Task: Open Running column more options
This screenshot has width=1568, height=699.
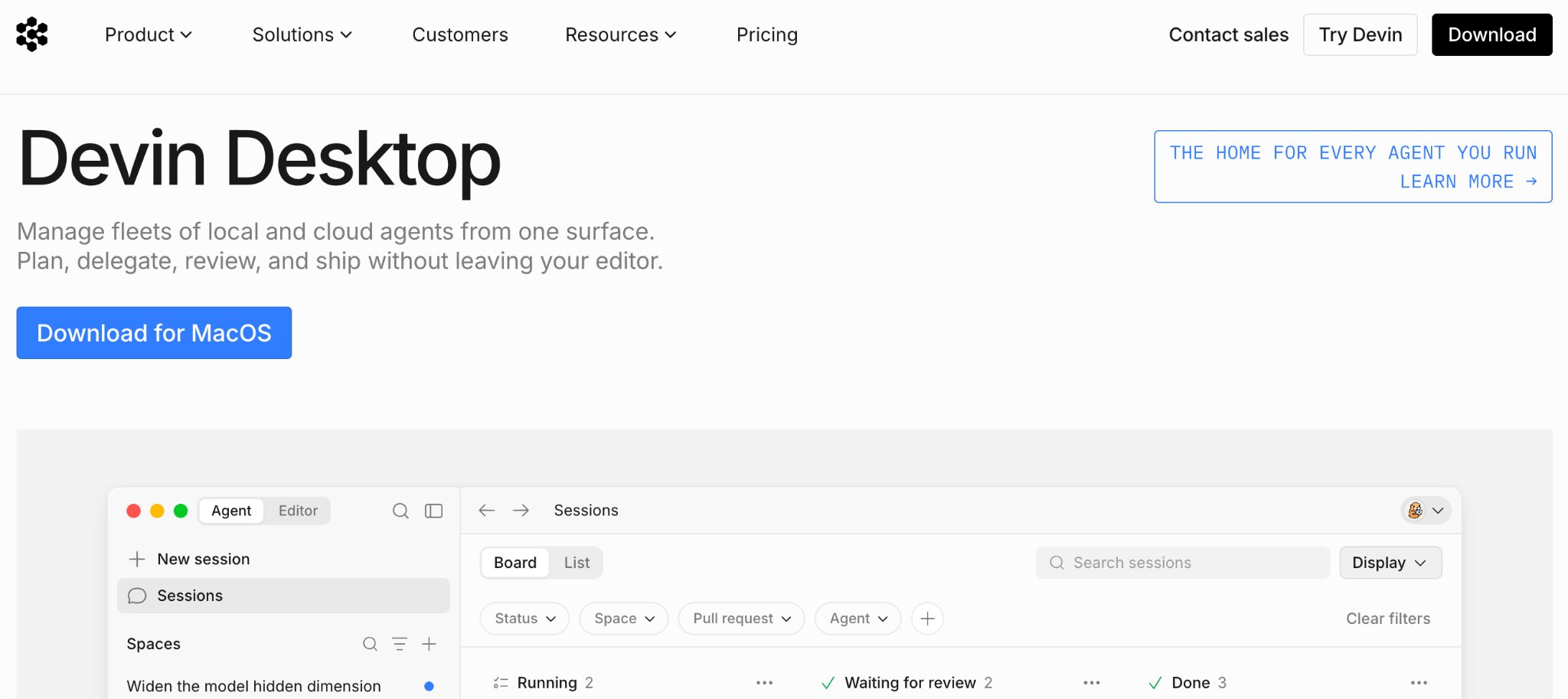Action: pyautogui.click(x=764, y=683)
